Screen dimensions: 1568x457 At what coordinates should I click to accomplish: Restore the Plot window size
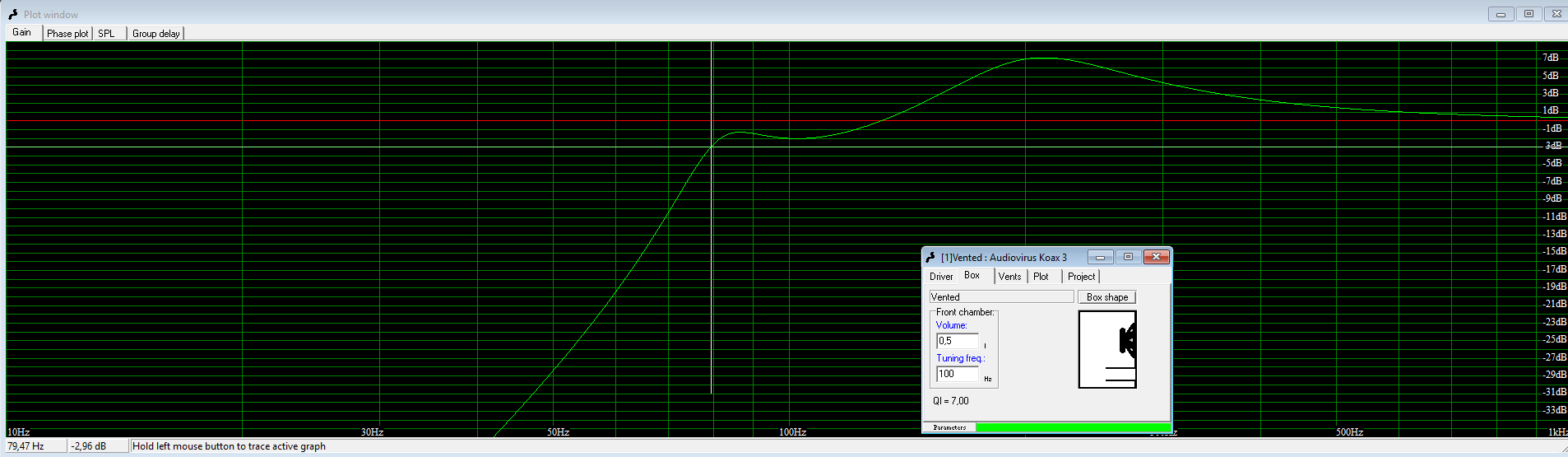click(x=1529, y=14)
